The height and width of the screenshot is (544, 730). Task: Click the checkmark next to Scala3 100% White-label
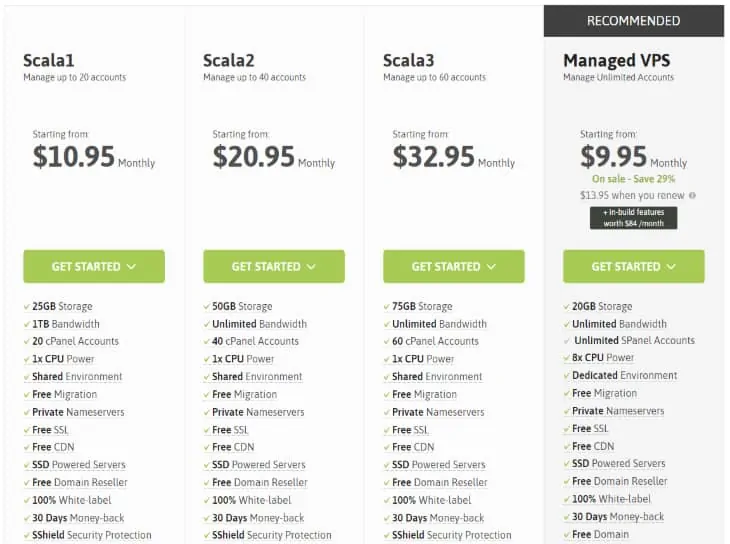[387, 500]
